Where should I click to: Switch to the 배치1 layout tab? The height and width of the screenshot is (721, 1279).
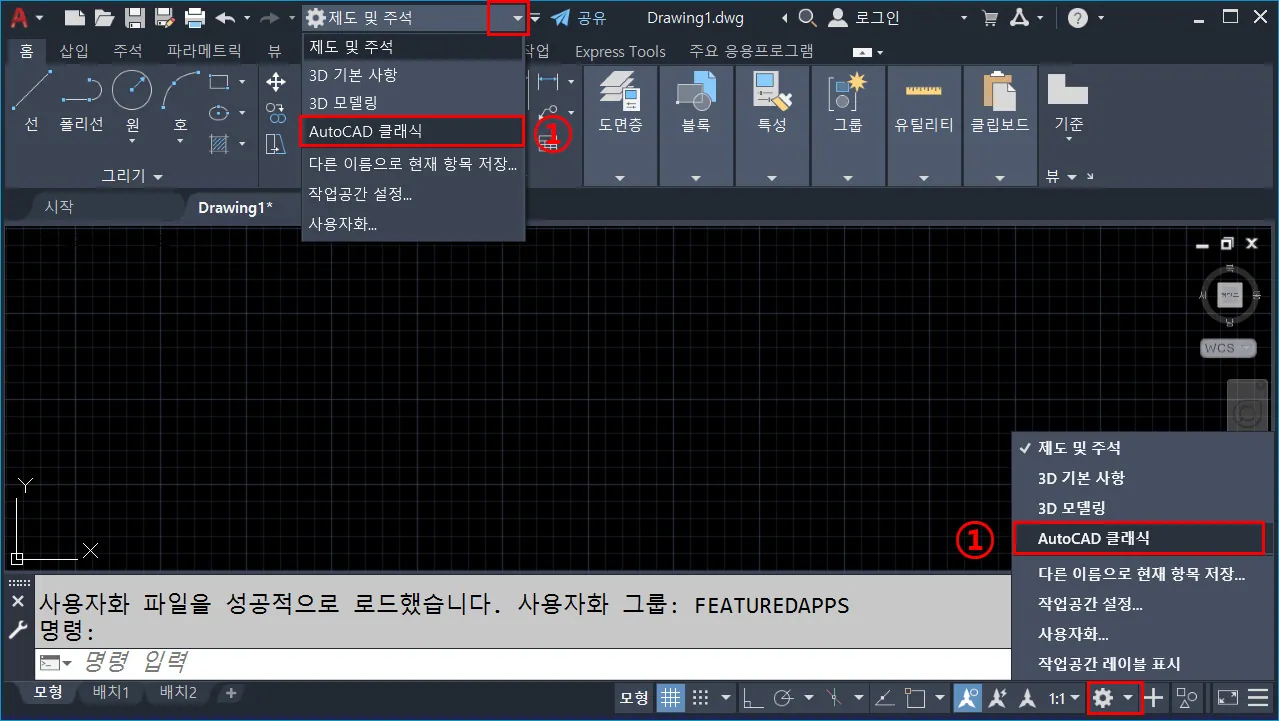click(x=111, y=692)
